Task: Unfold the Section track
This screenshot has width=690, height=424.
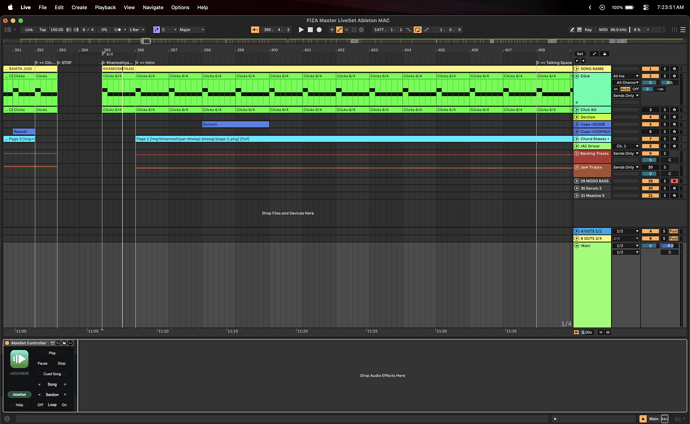Action: click(x=577, y=117)
